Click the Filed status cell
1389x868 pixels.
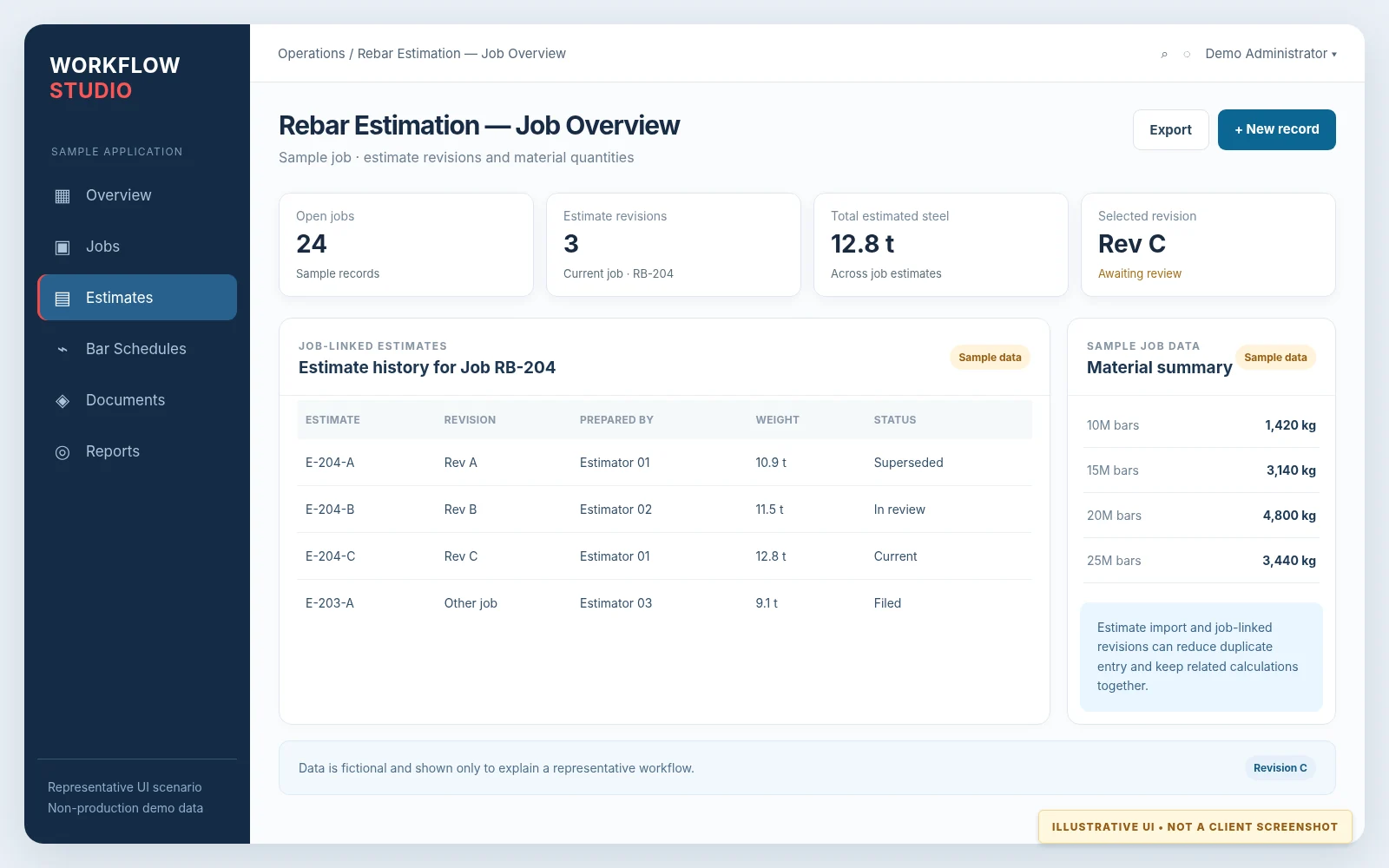point(887,603)
